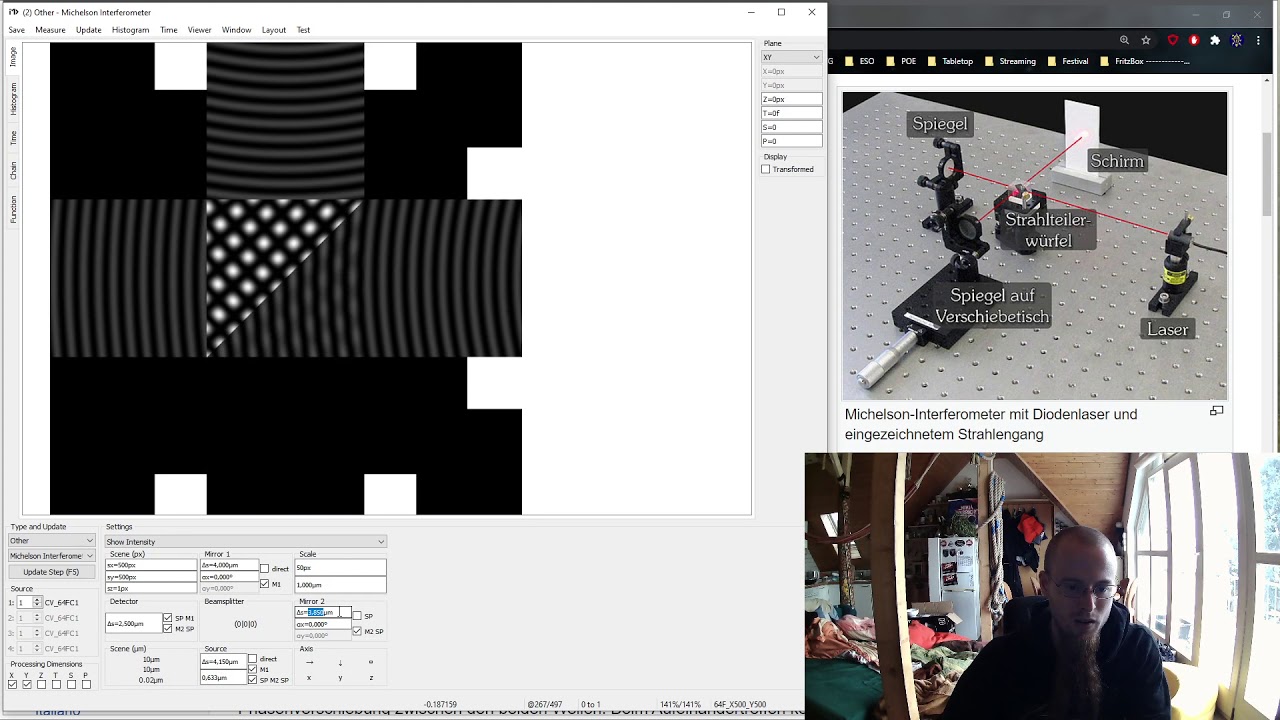Click the lowercase y label in Axis group
1280x720 pixels.
coord(340,678)
